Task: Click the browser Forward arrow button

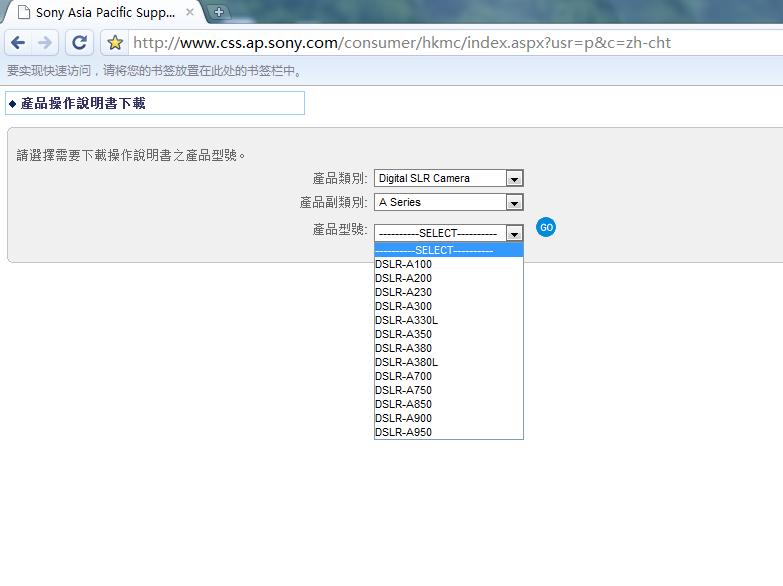Action: [x=45, y=43]
